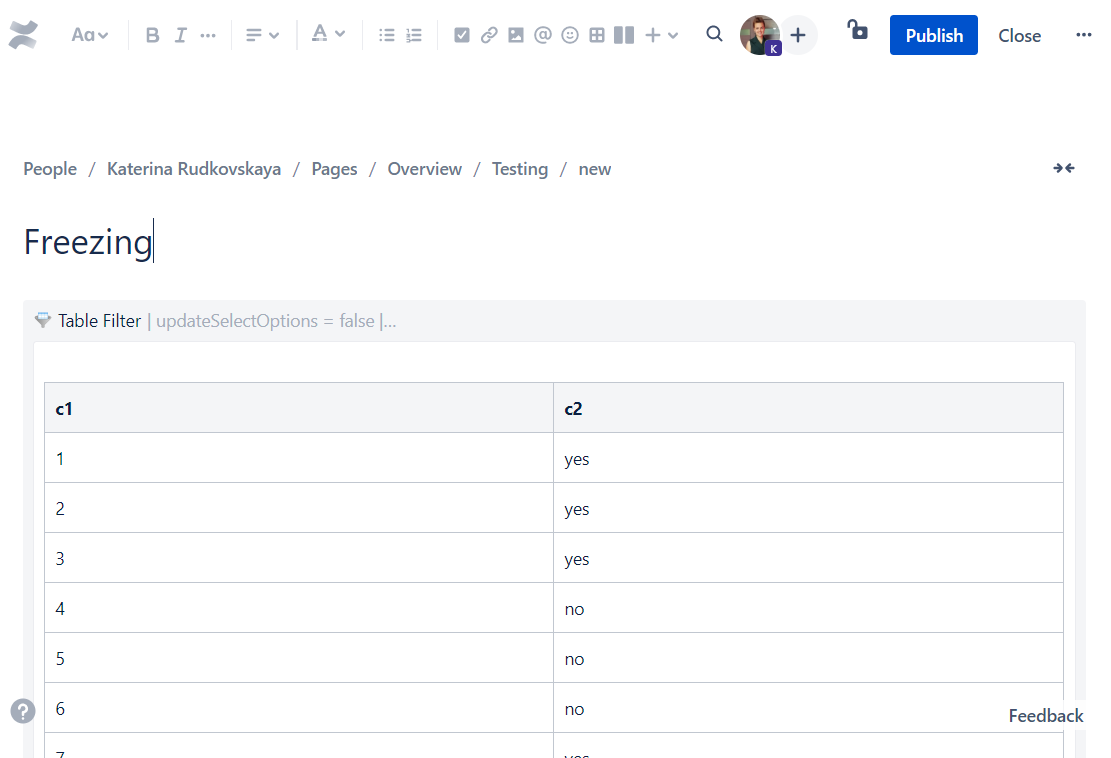Screen dimensions: 1111x758
Task: Toggle bold formatting in the toolbar
Action: 152,35
